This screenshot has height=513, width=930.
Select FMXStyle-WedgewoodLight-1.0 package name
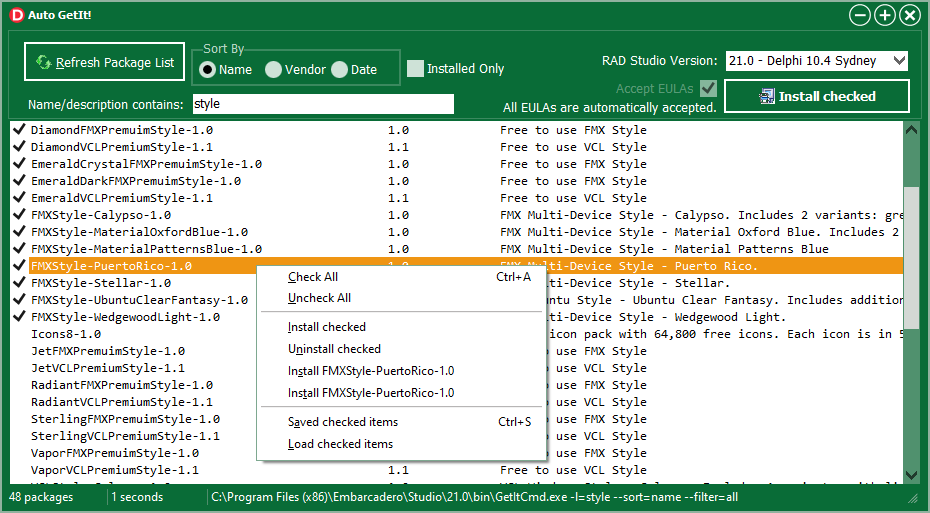click(x=125, y=317)
